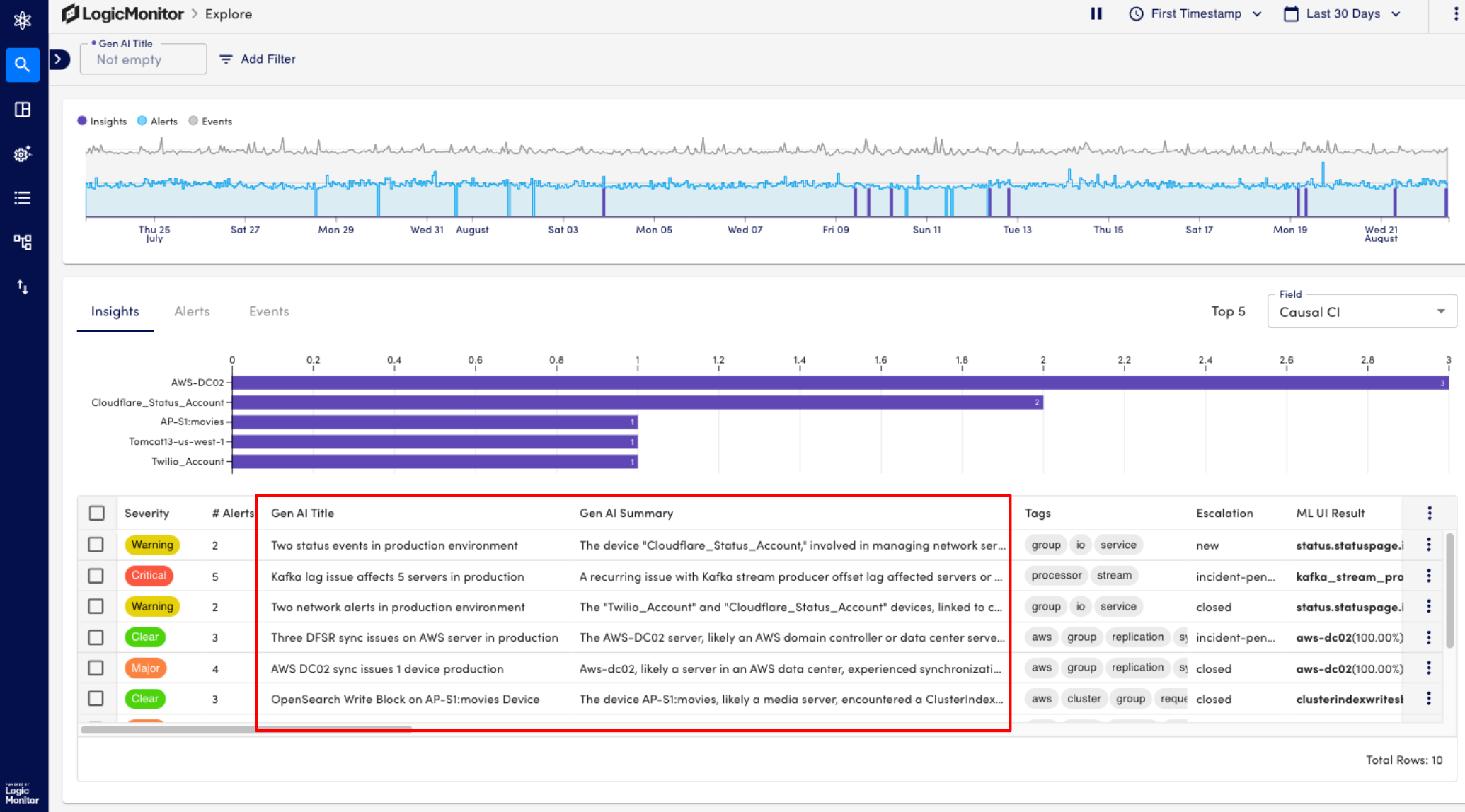
Task: Open table column options kebab menu
Action: [1429, 513]
